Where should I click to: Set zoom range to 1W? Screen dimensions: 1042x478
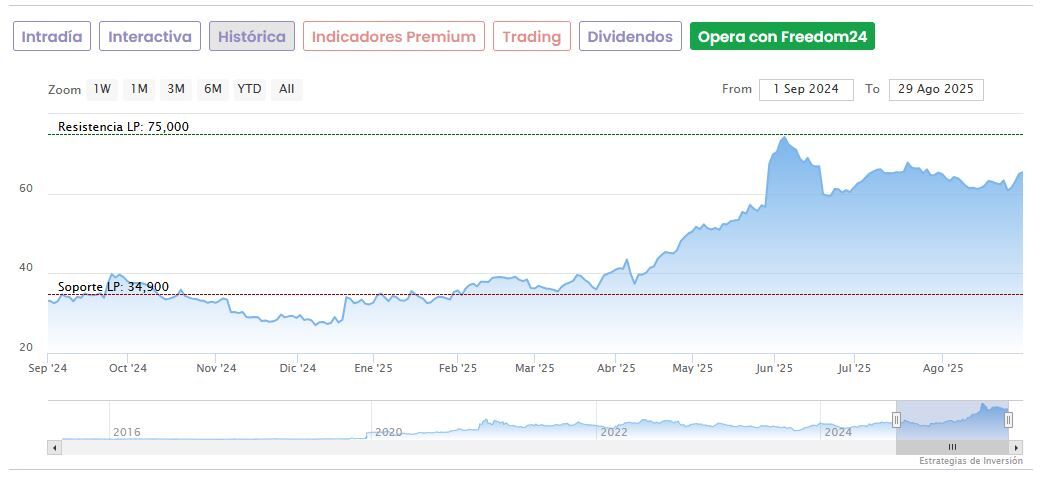coord(102,89)
